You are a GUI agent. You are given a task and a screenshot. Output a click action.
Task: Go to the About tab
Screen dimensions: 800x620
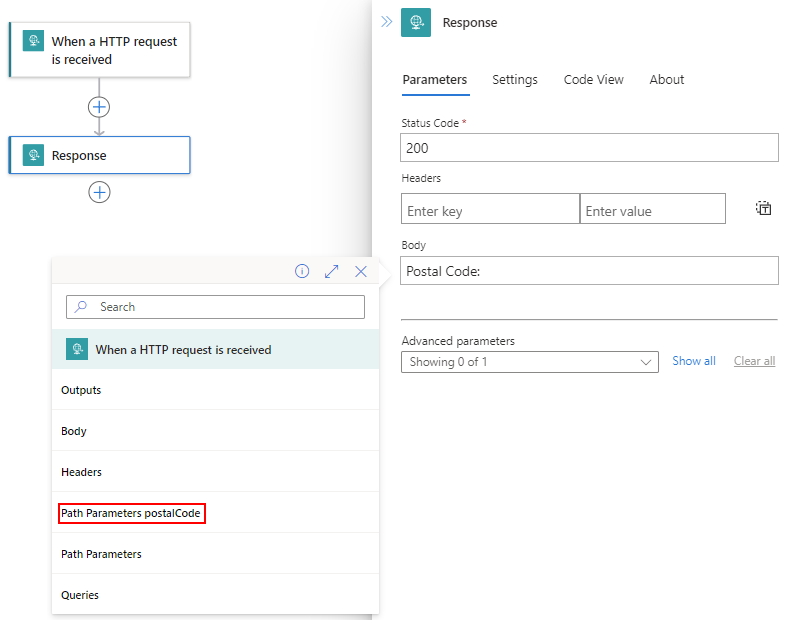click(x=667, y=80)
